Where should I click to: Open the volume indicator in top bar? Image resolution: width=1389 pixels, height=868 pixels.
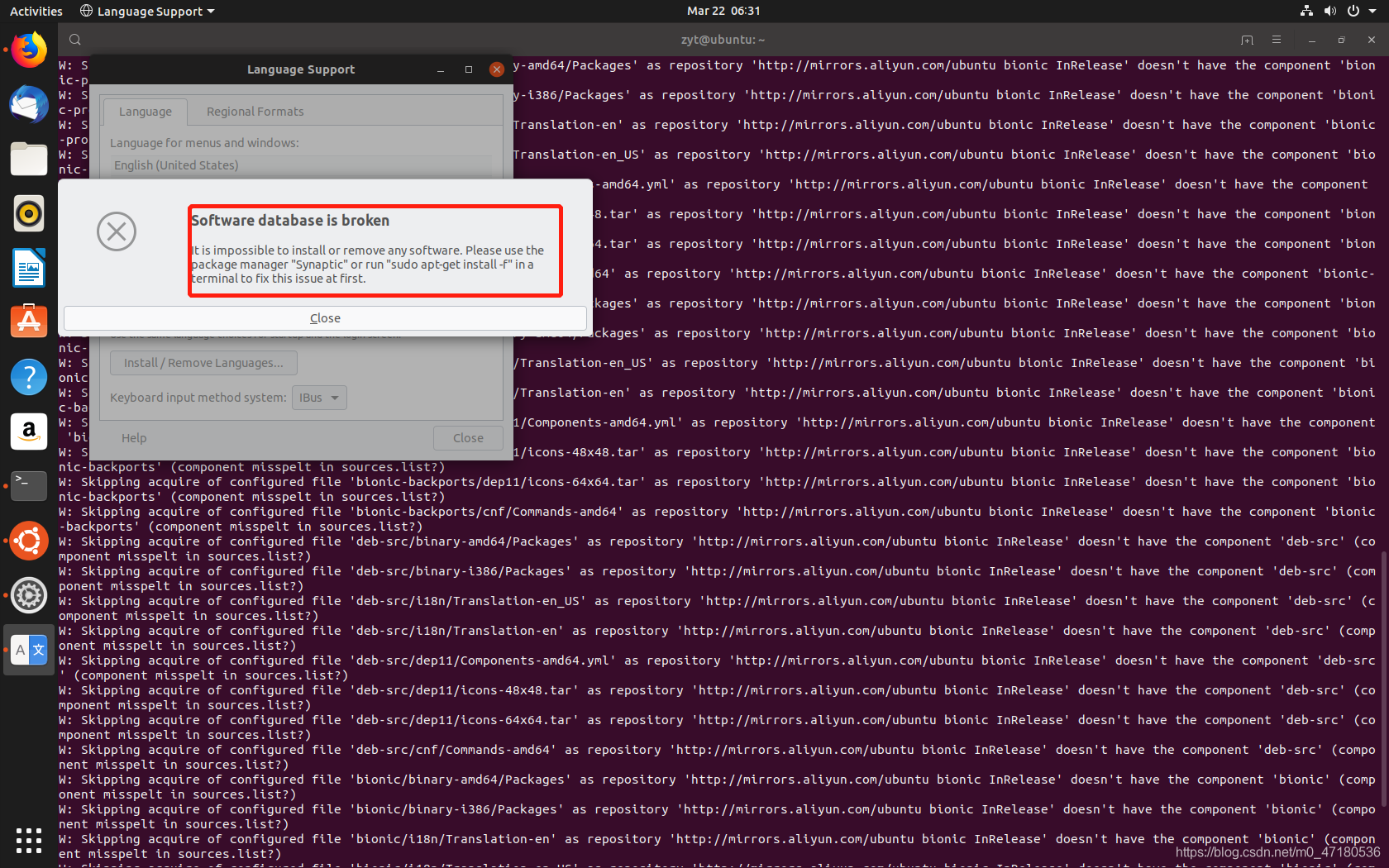click(1329, 11)
